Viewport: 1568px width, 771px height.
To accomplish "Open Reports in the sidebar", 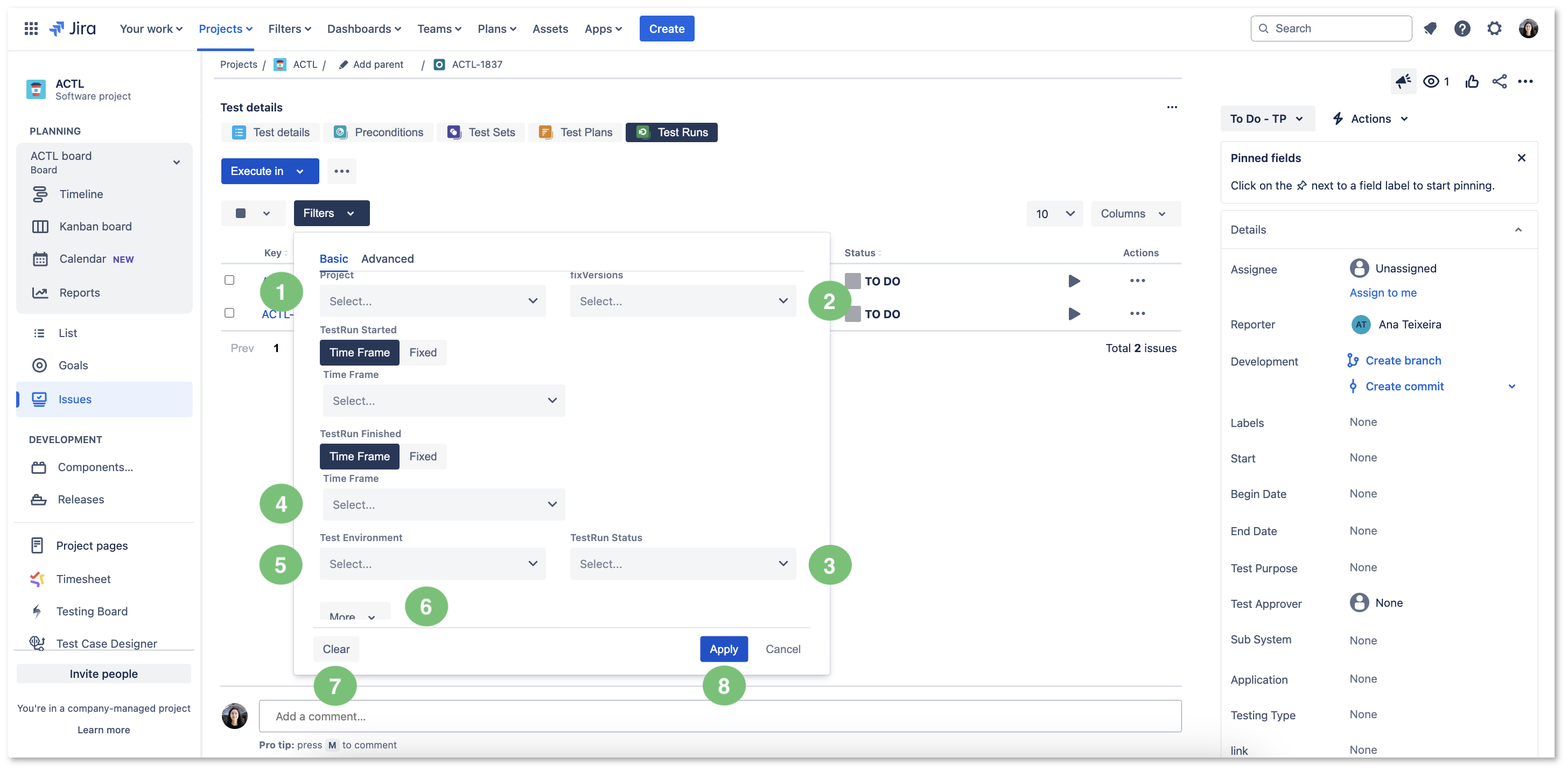I will click(80, 293).
